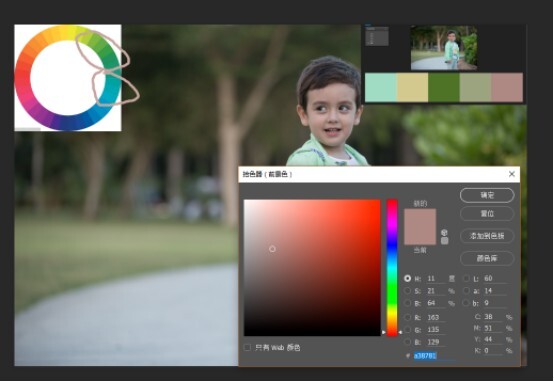Click the 确定 button to confirm

coord(487,195)
